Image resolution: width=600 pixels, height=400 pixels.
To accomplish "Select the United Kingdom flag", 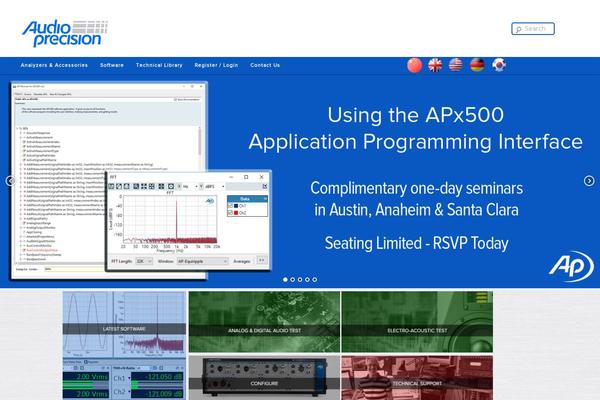I will 435,65.
